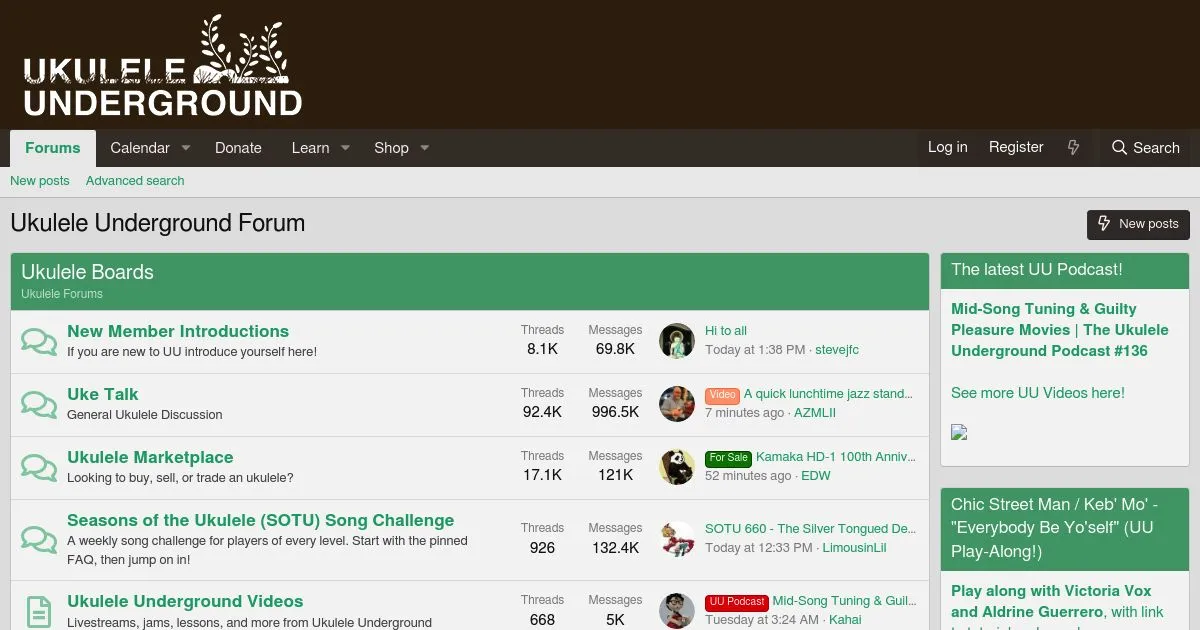Viewport: 1200px width, 630px height.
Task: Select the Forums tab
Action: click(x=53, y=148)
